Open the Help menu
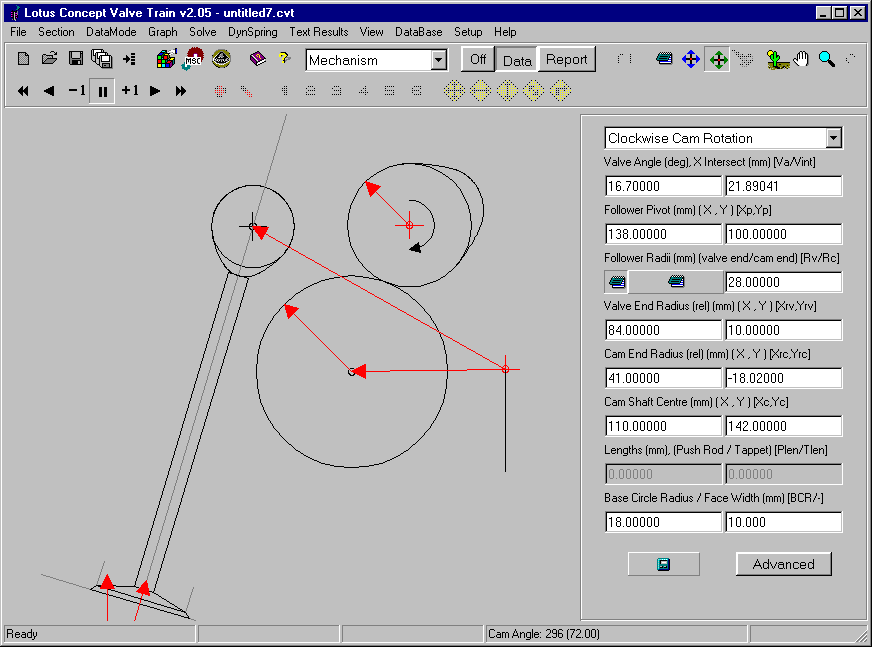872x647 pixels. click(505, 32)
